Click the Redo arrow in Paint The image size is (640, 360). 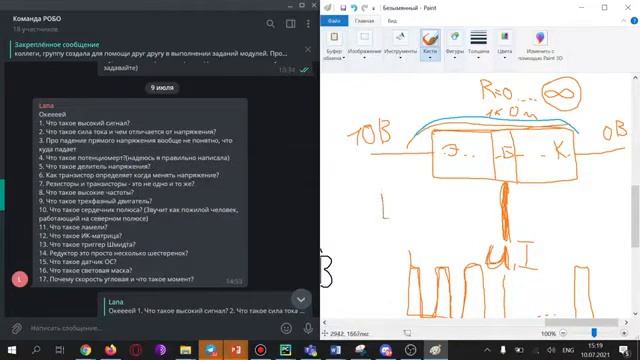point(364,8)
